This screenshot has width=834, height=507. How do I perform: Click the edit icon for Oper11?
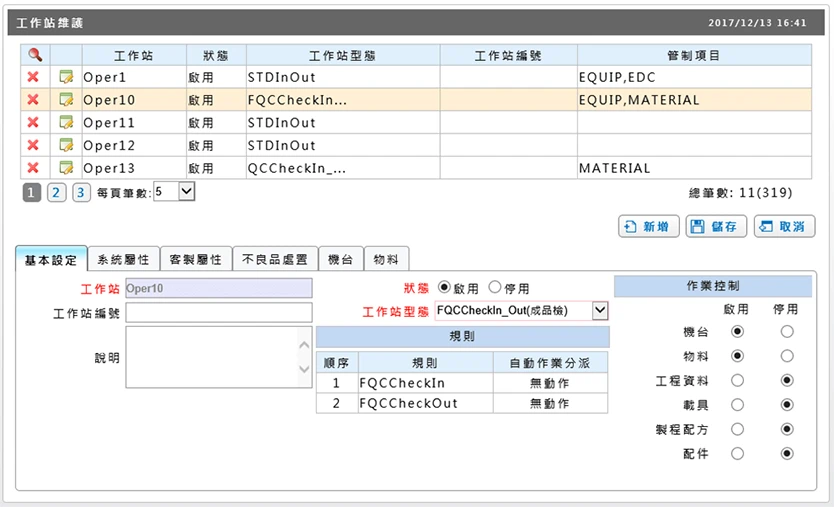(x=66, y=122)
